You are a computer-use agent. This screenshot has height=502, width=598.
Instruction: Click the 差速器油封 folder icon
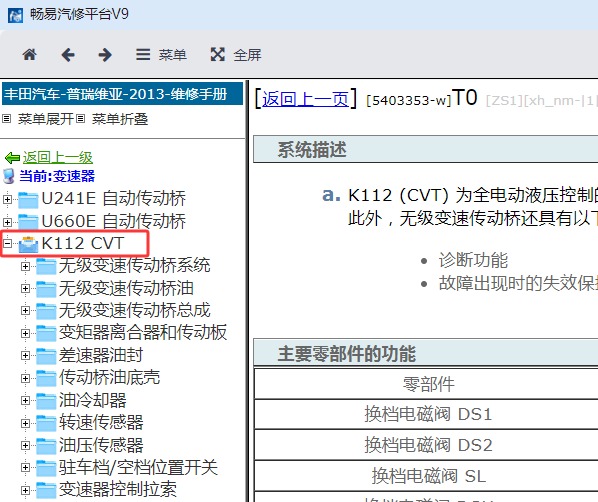pos(46,356)
